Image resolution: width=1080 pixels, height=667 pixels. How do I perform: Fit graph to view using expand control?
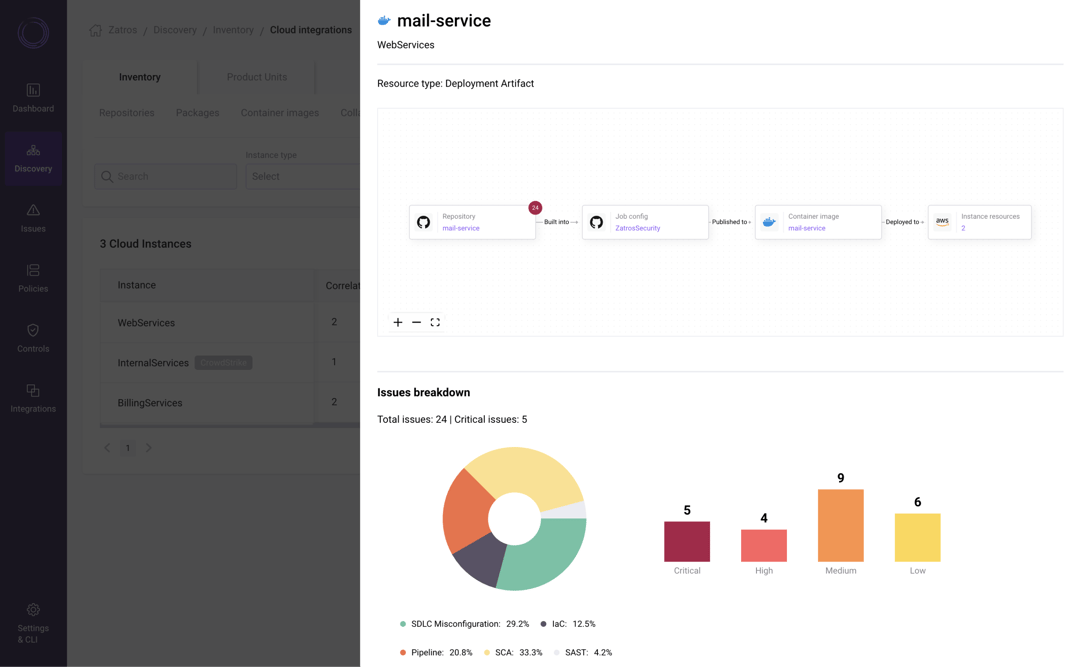pos(435,322)
